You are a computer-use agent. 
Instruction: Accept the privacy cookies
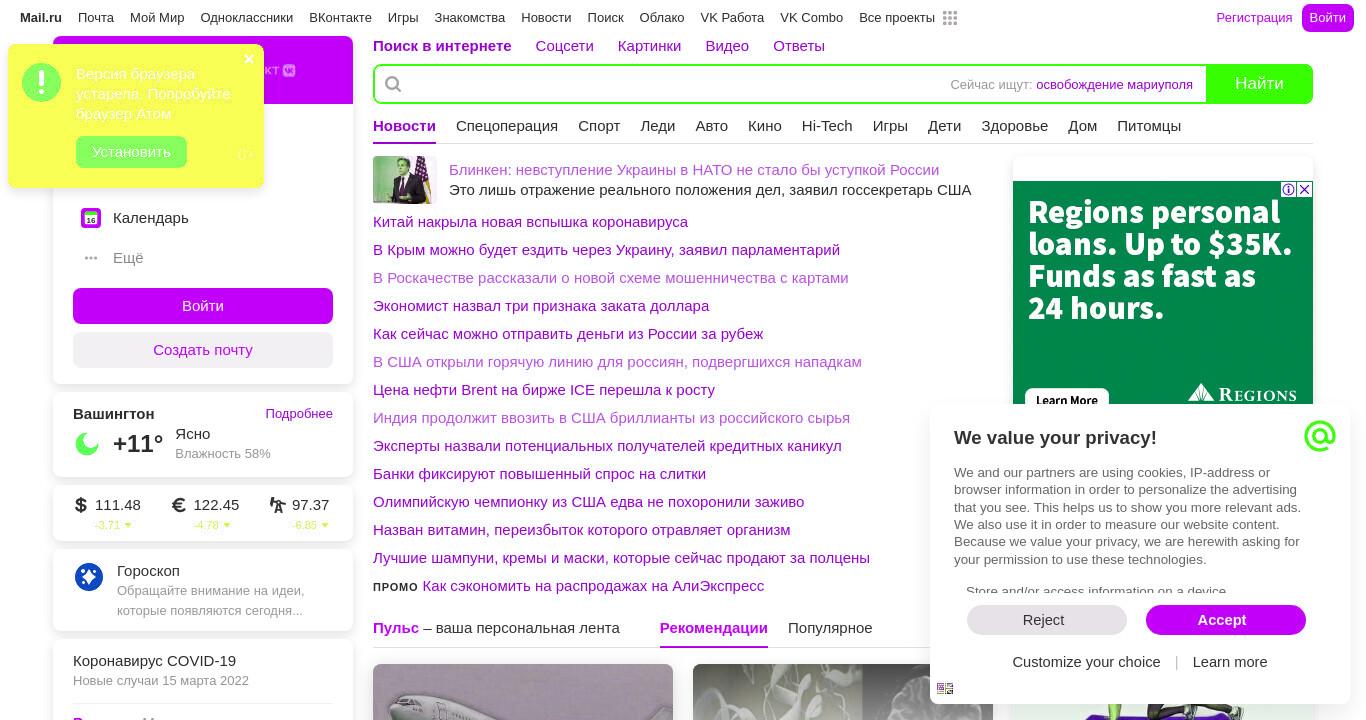pos(1226,620)
